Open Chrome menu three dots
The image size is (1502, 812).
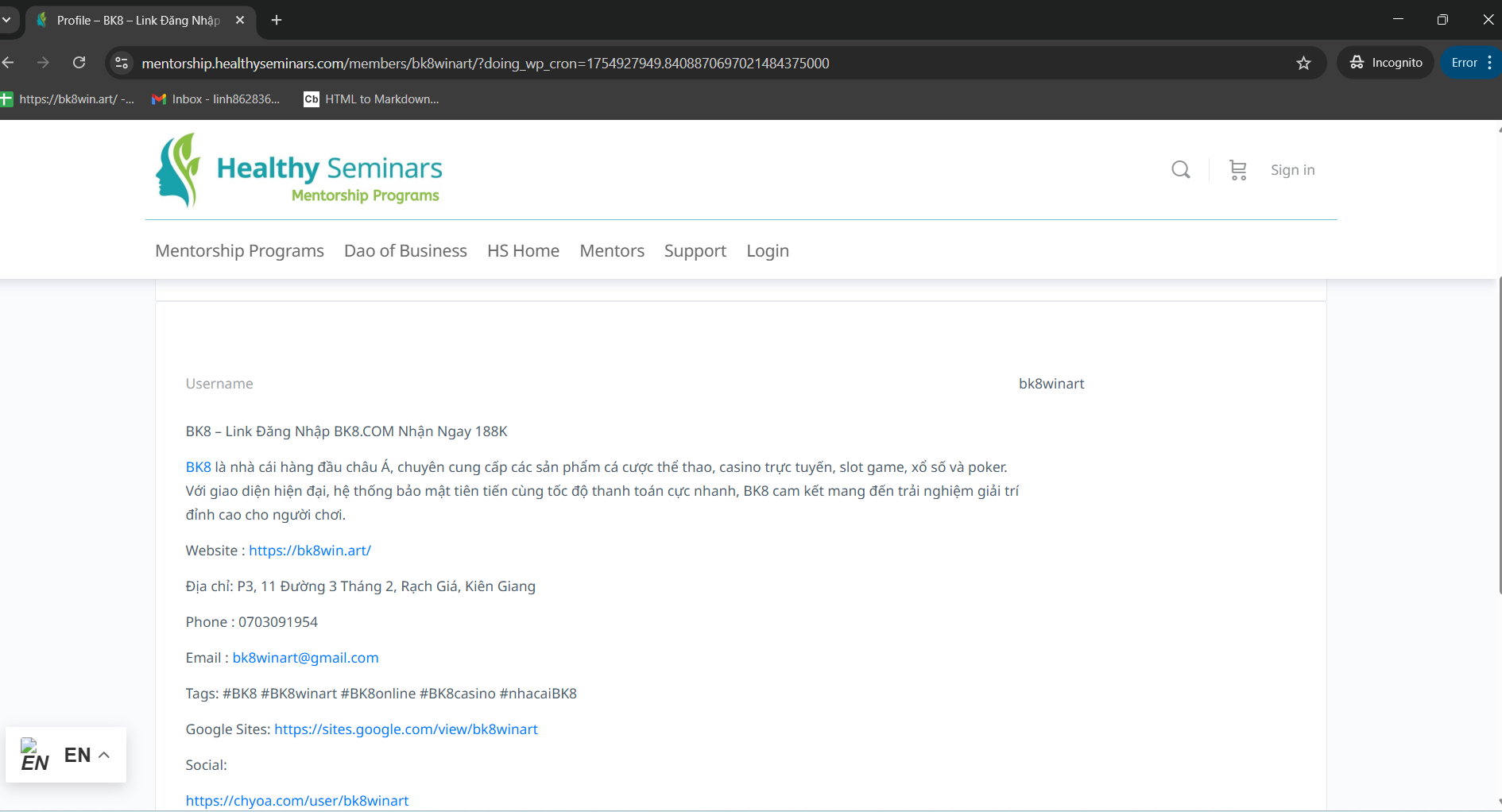(1489, 63)
